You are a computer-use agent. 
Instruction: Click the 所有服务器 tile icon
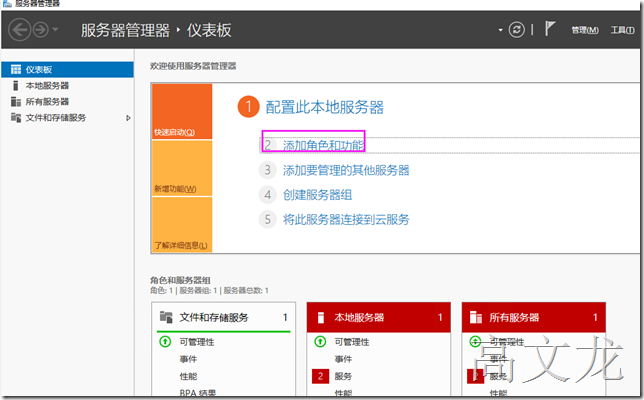click(x=476, y=317)
